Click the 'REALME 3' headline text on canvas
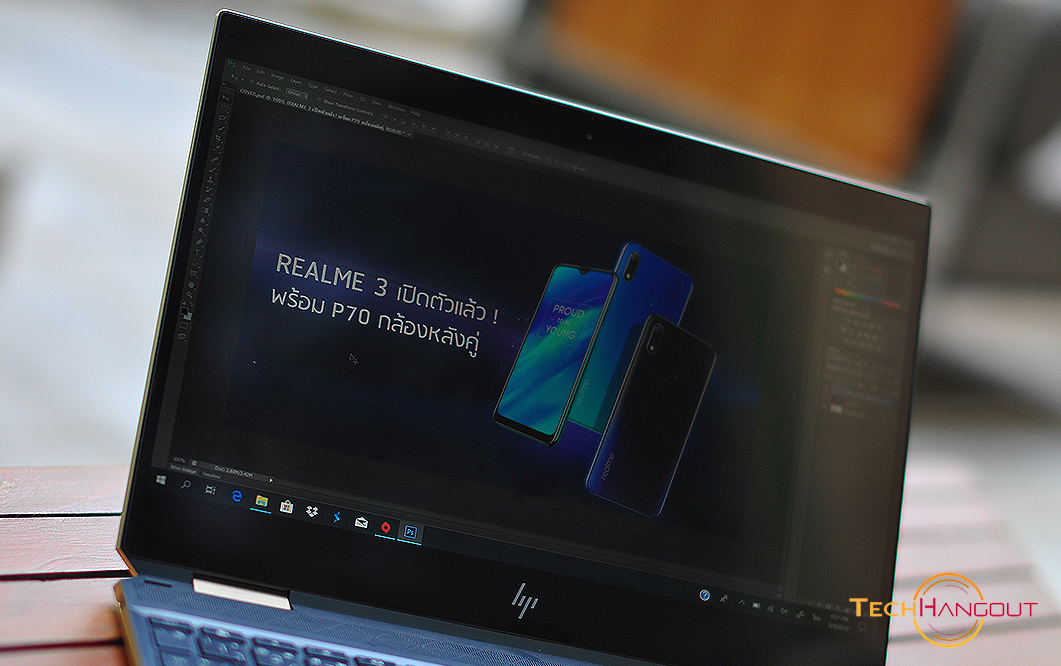This screenshot has height=666, width=1061. point(332,276)
